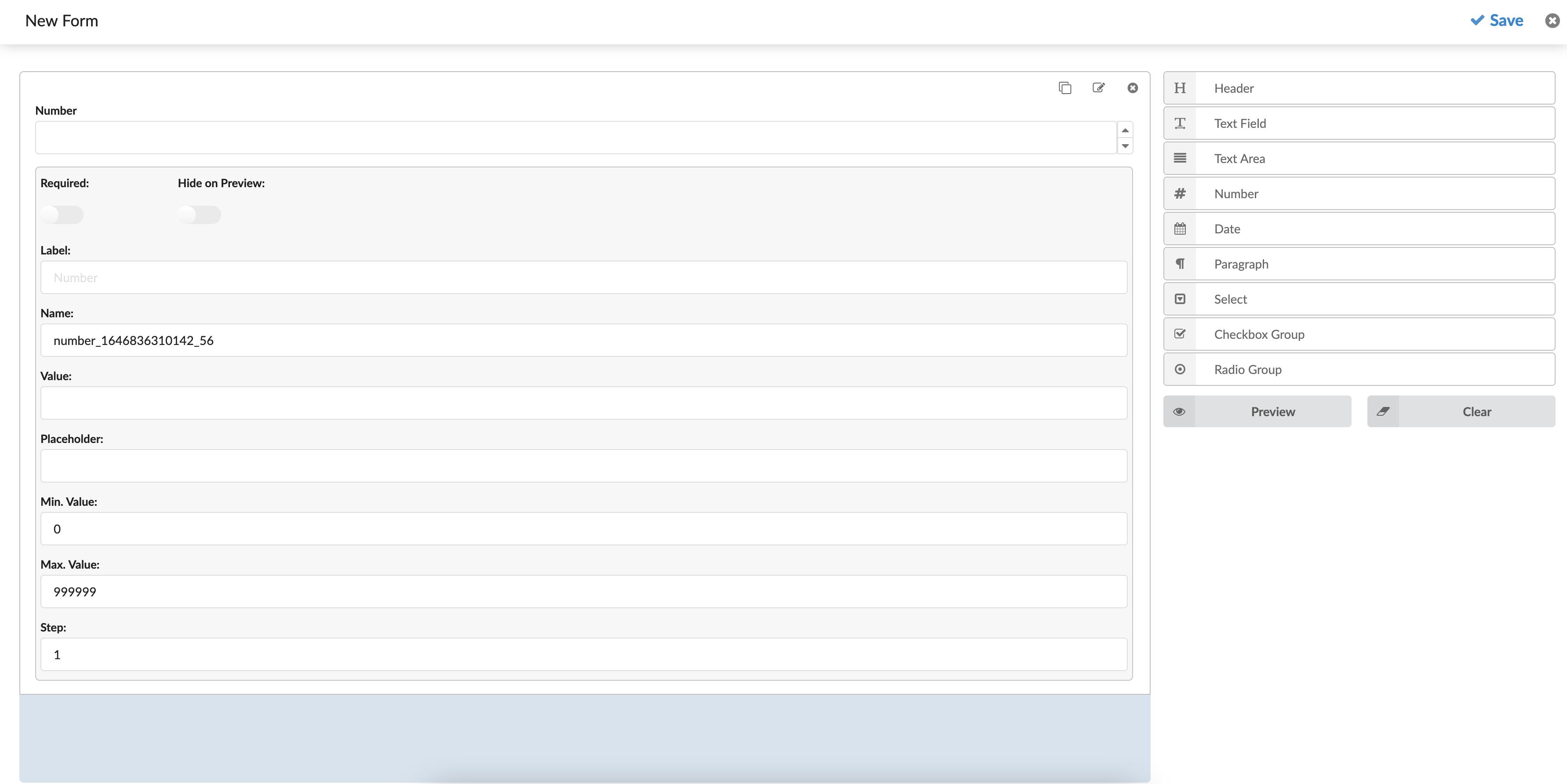Click the Name input field
The image size is (1567, 784).
point(583,340)
